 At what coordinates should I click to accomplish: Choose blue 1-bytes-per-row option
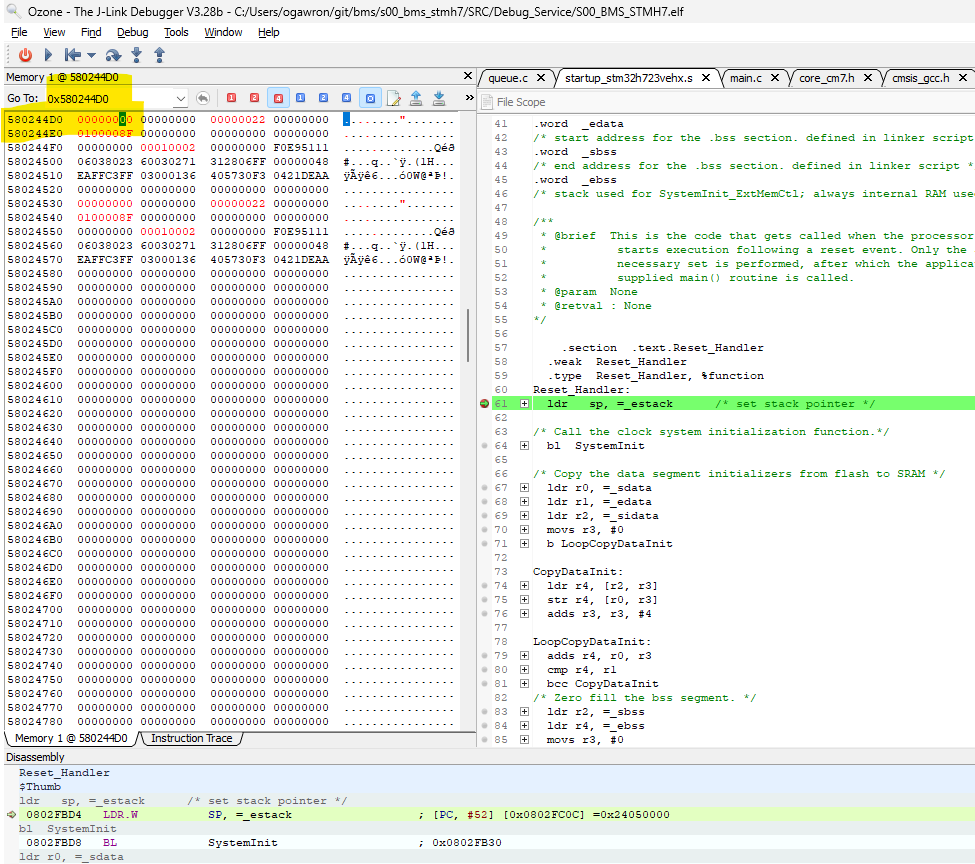(300, 98)
